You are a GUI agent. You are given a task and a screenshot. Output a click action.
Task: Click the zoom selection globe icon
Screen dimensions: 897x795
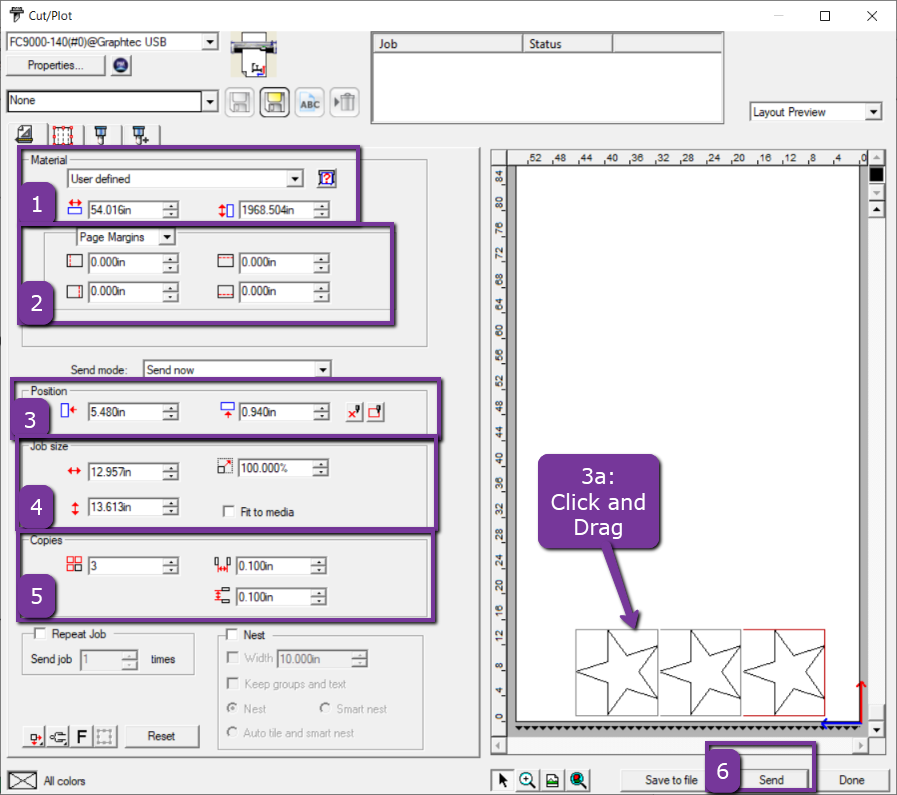(578, 780)
